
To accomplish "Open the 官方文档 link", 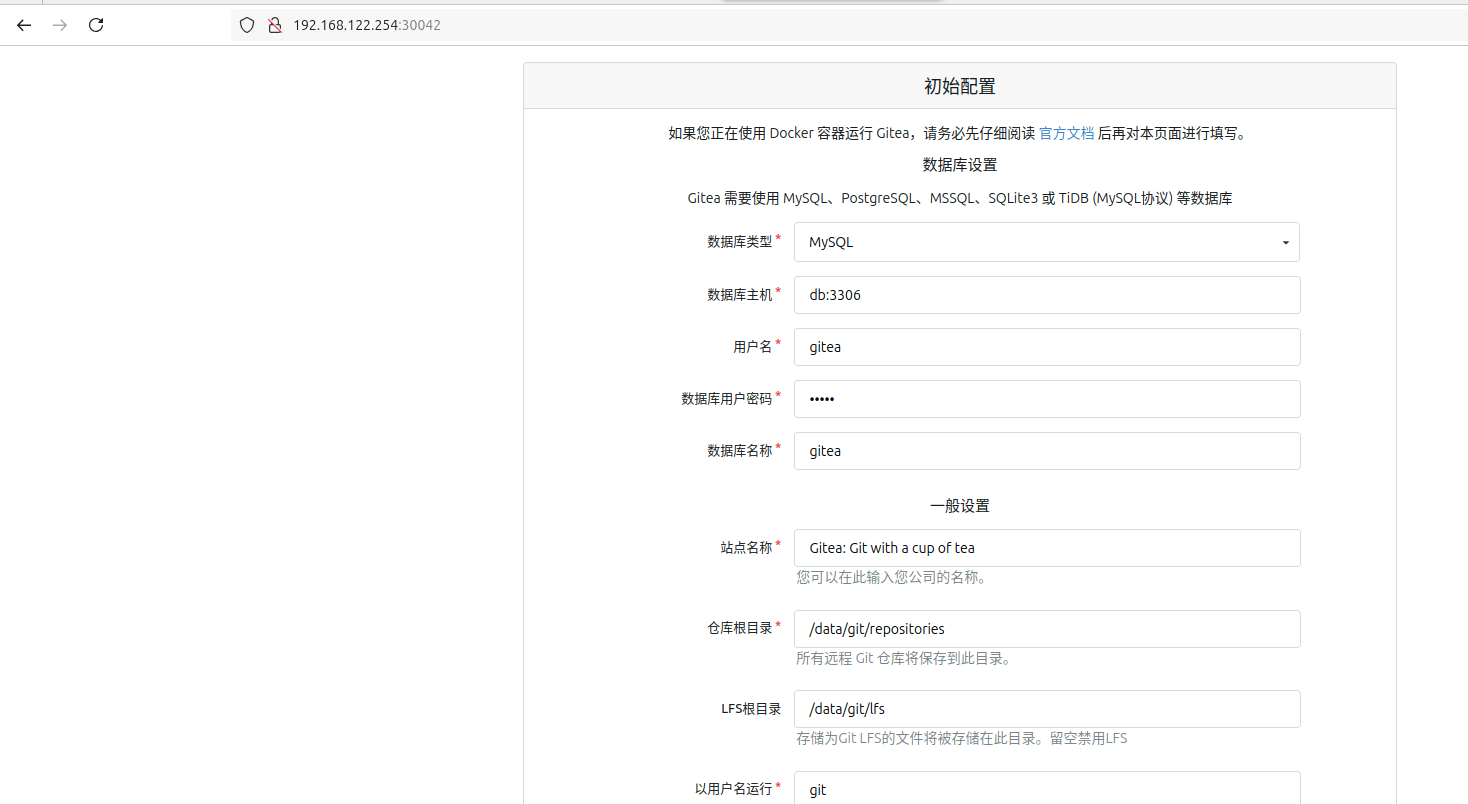I will tap(1066, 133).
